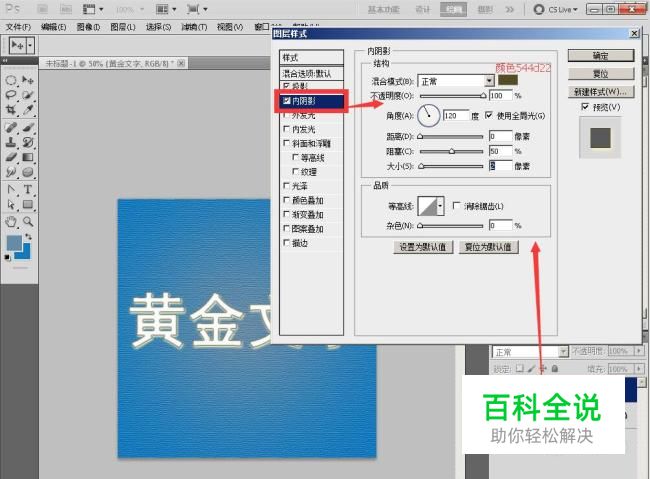650x479 pixels.
Task: Select the Move tool in the toolbox
Action: tap(28, 80)
